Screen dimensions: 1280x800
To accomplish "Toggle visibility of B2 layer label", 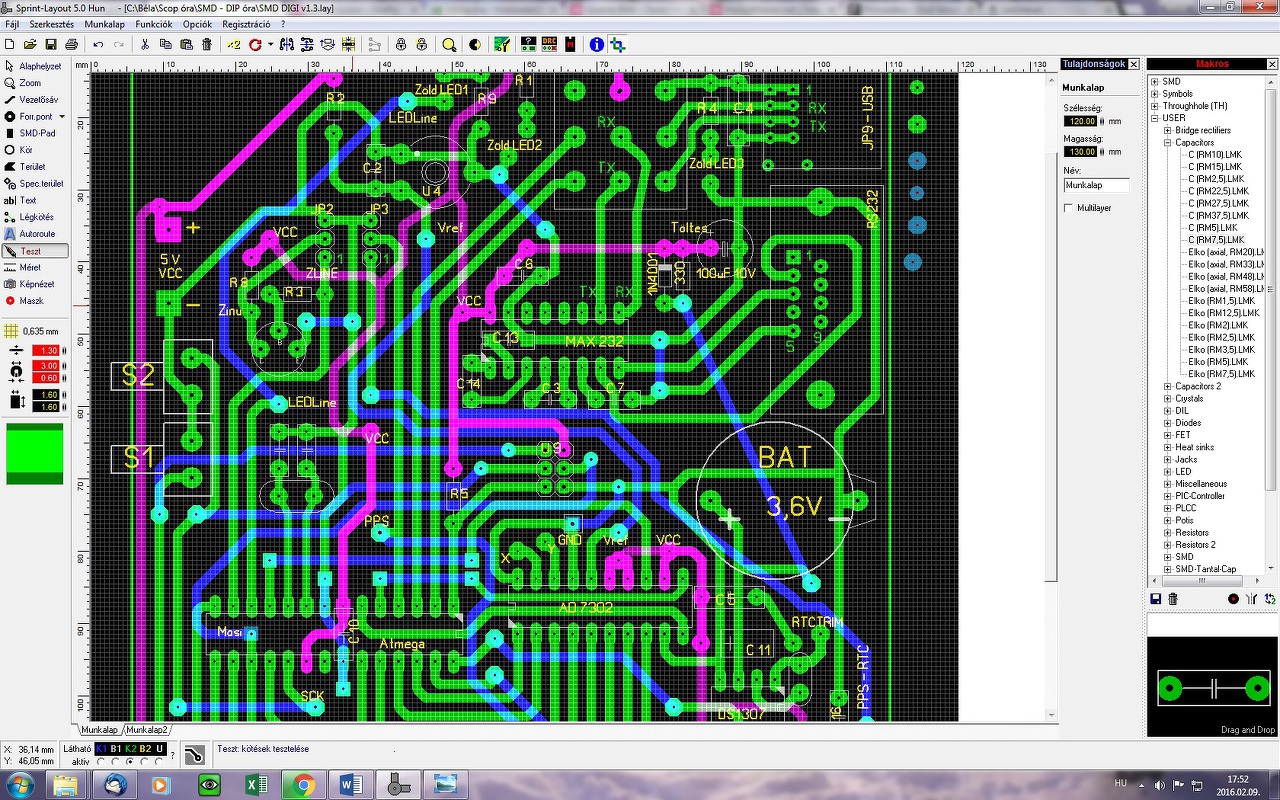I will click(146, 748).
